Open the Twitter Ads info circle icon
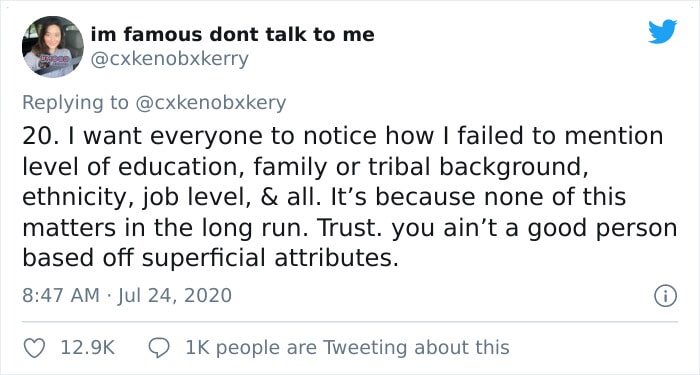Screen dimensions: 700x375 point(666,296)
